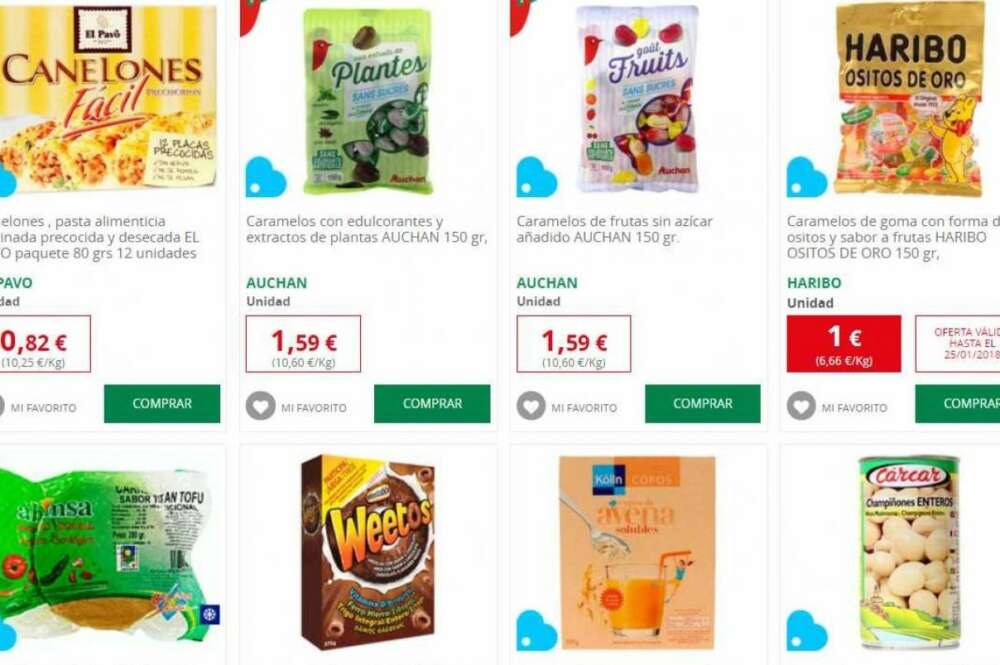Click Comprar for Auchan frutas sin azúcar

point(703,404)
